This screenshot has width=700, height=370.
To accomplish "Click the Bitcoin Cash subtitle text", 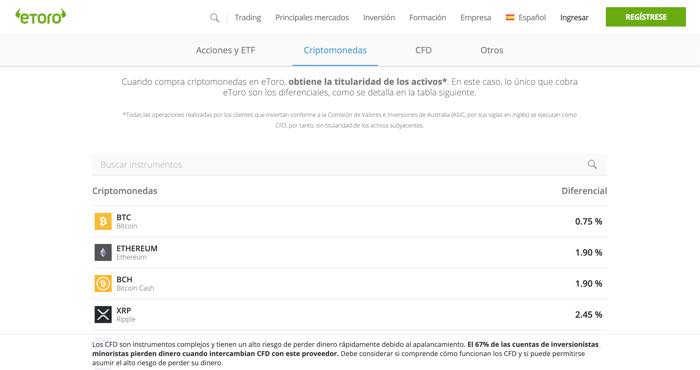I will tap(135, 288).
